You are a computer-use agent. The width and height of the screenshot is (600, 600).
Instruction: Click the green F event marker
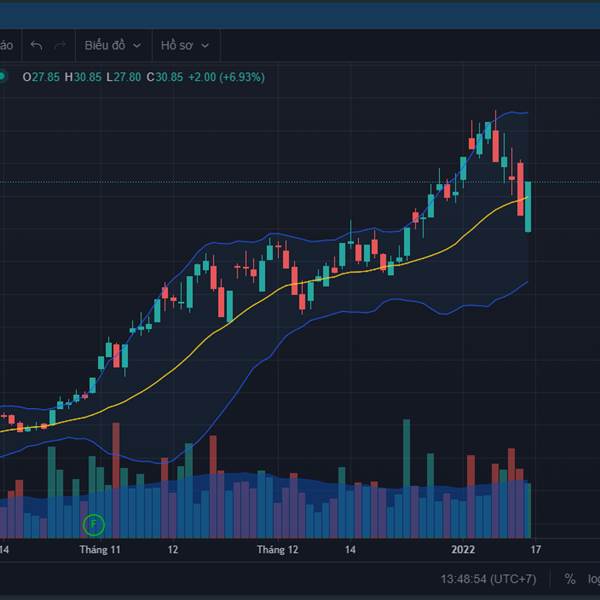pyautogui.click(x=94, y=524)
